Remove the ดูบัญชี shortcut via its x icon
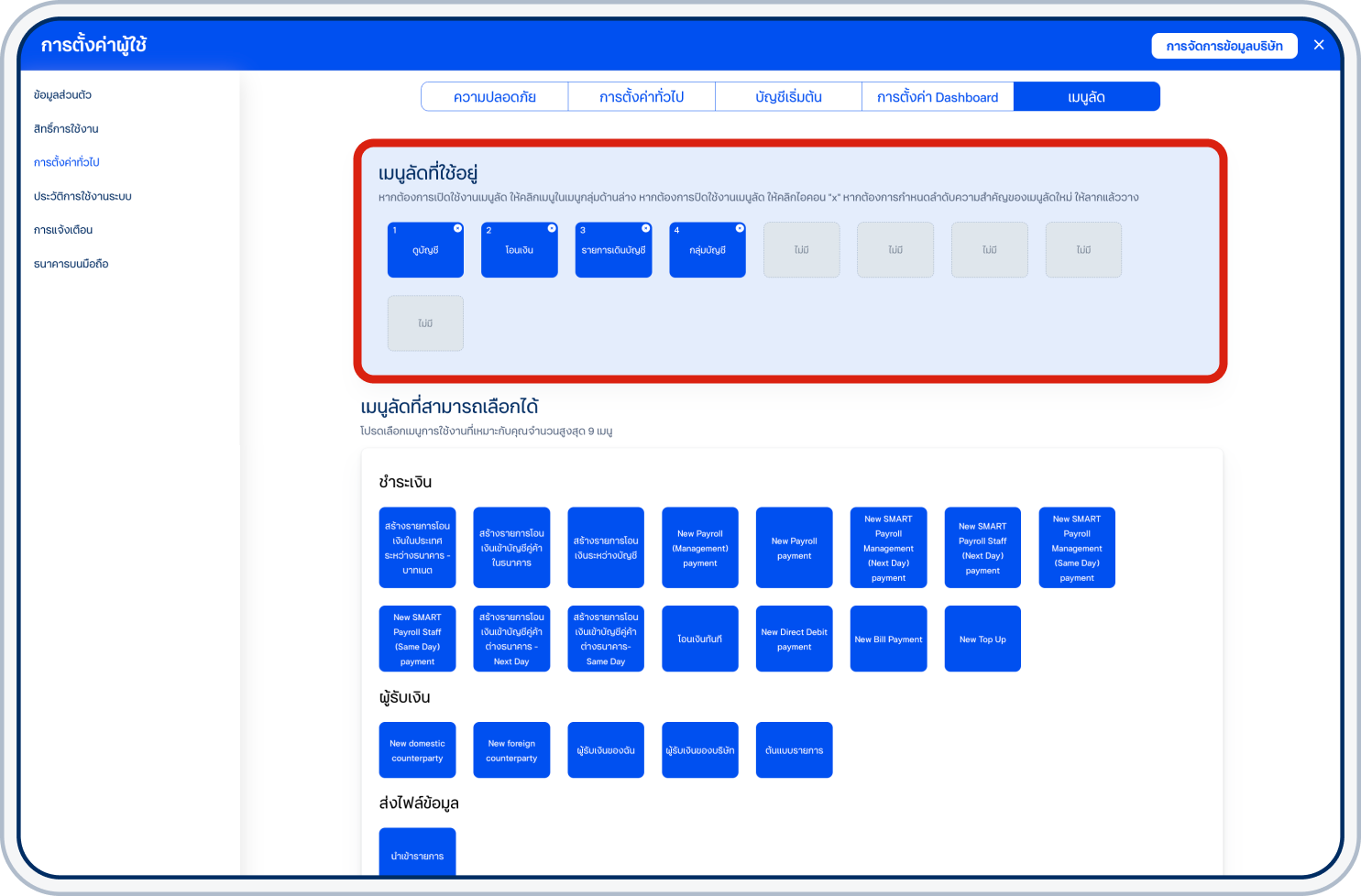Screen dimensions: 1361x896 click(457, 228)
